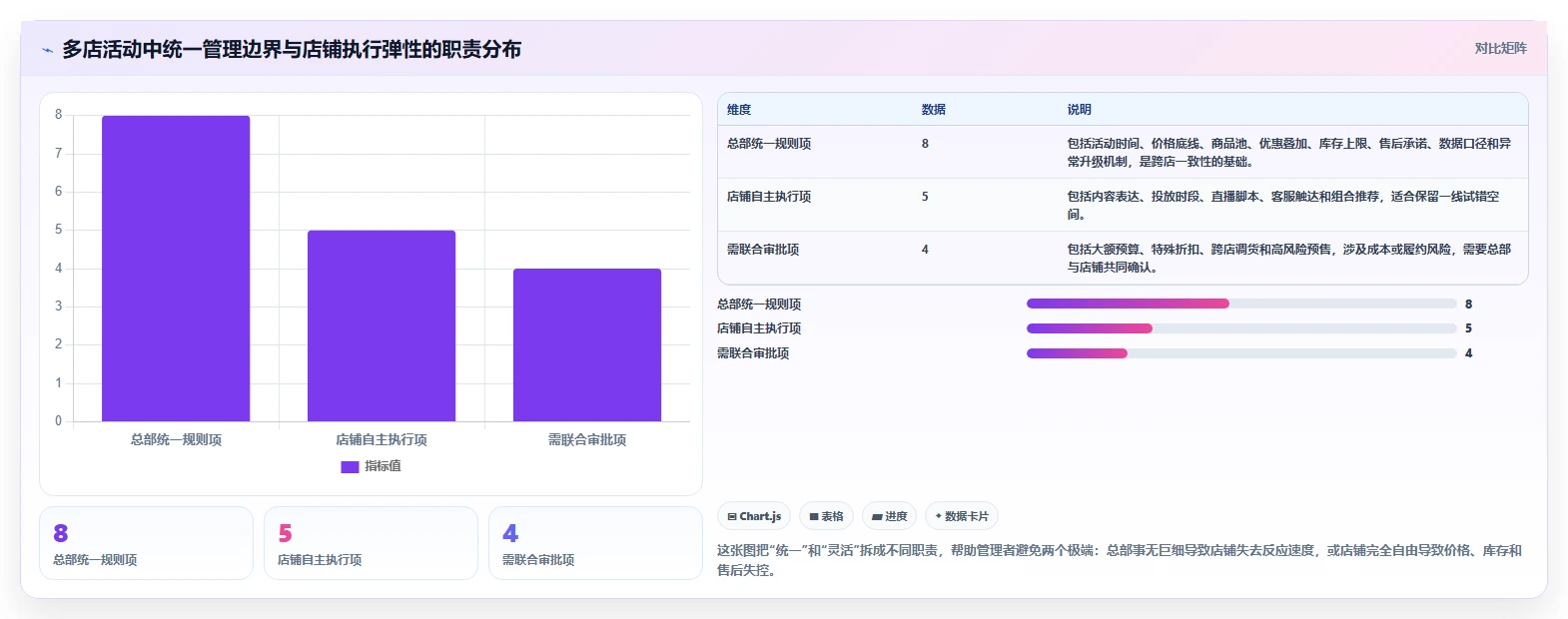The image size is (1568, 619).
Task: Click the dashboard title 多店活动中统一管理边界
Action: 292,49
